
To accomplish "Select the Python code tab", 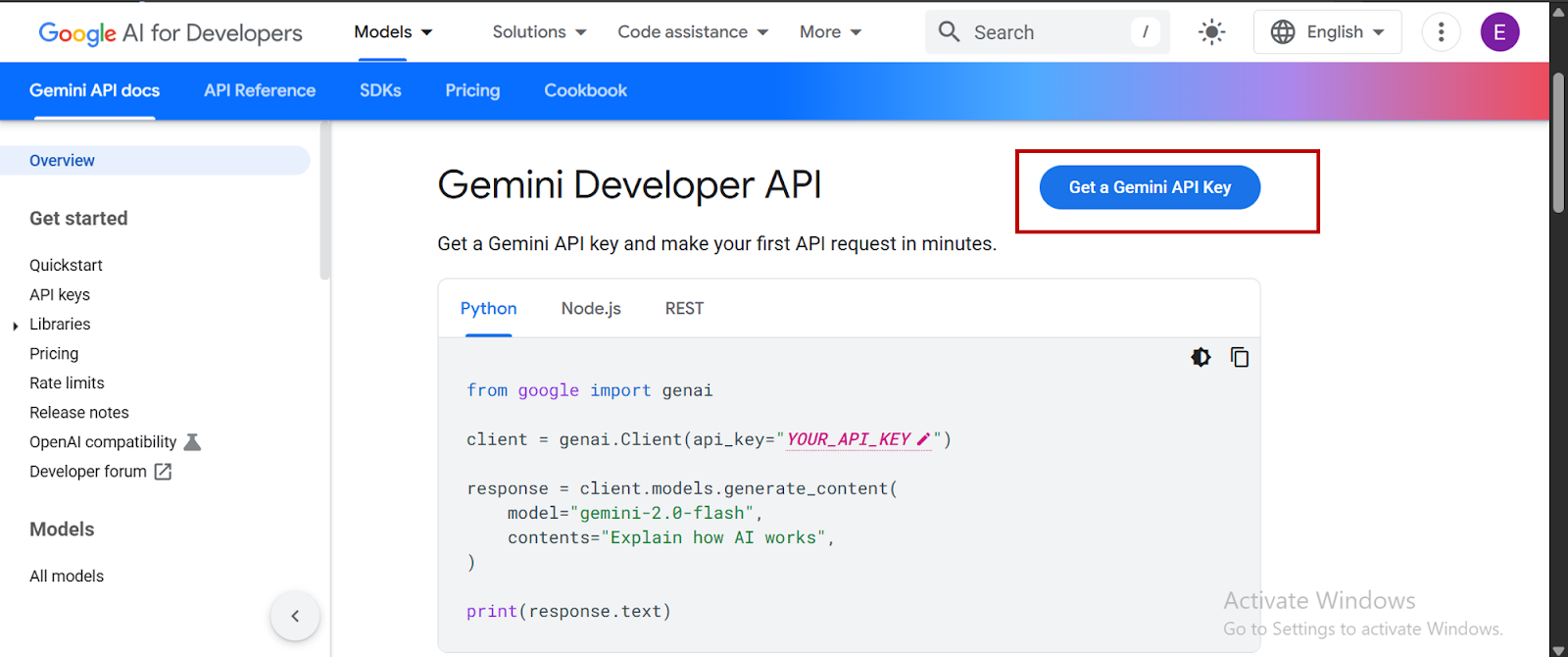I will pyautogui.click(x=488, y=309).
